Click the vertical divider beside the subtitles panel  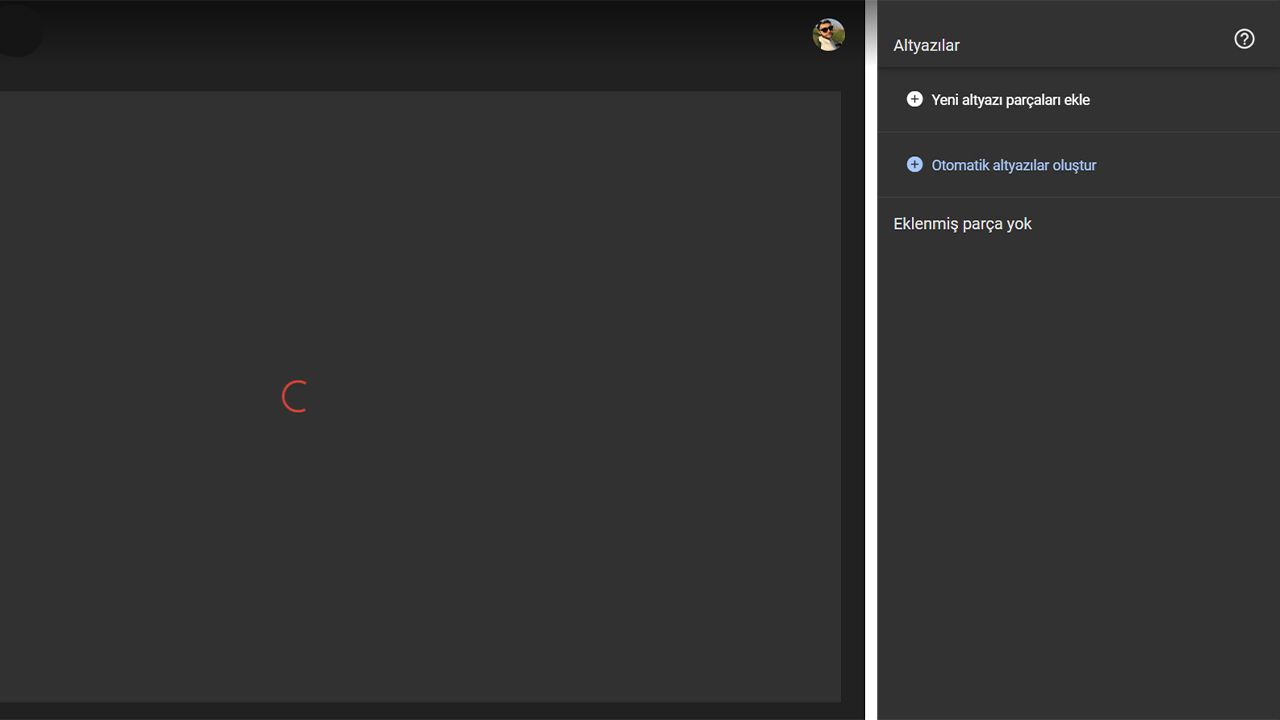(871, 360)
